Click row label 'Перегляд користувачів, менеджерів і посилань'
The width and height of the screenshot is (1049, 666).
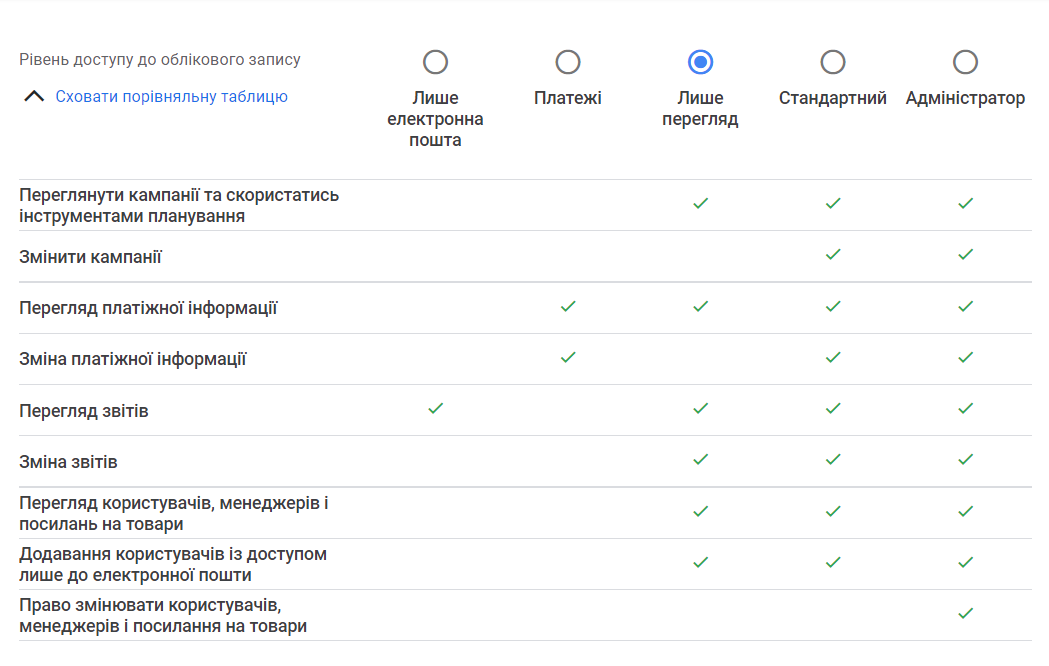click(174, 514)
